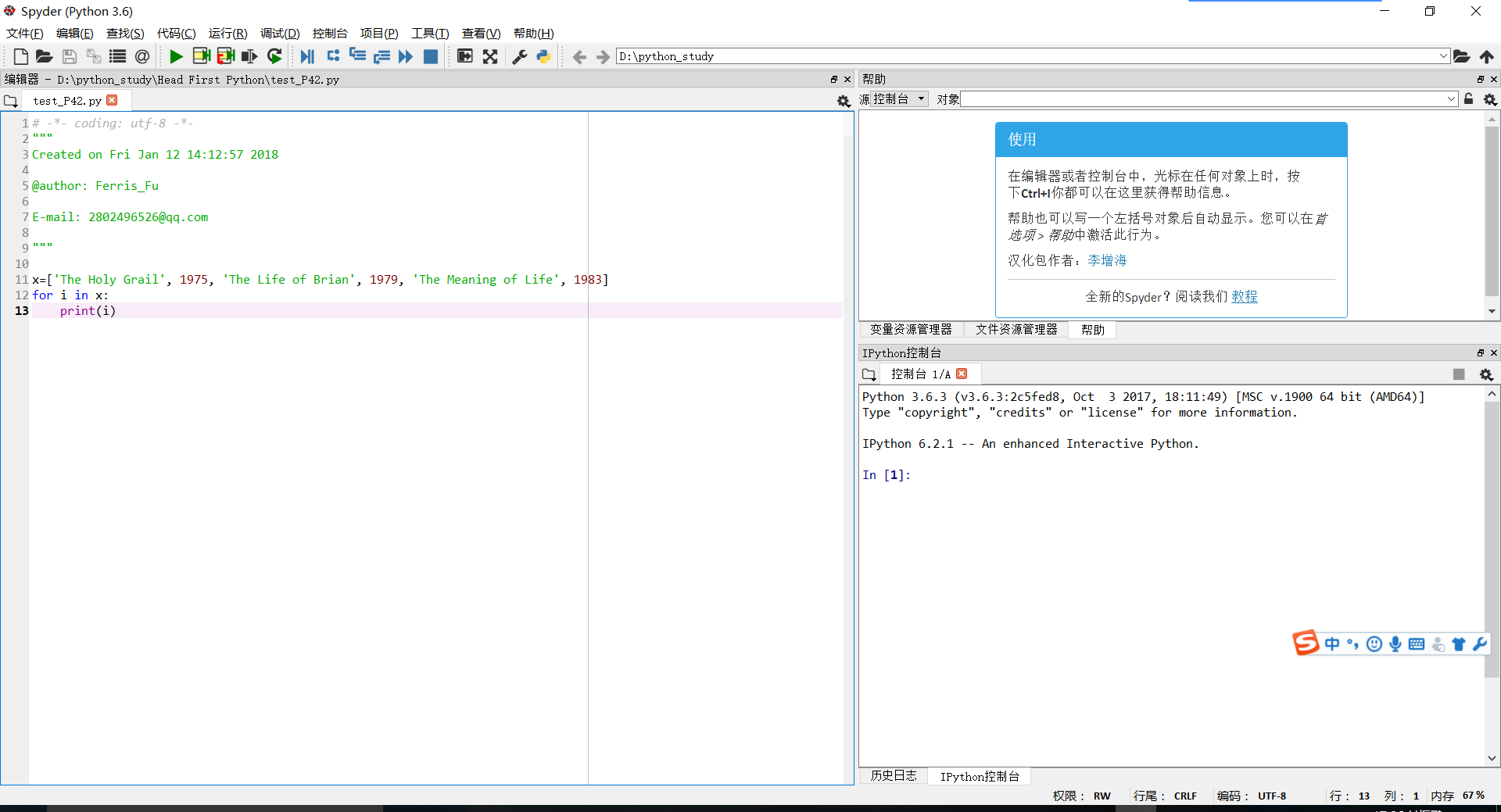
Task: Stop the current console command
Action: [1459, 374]
